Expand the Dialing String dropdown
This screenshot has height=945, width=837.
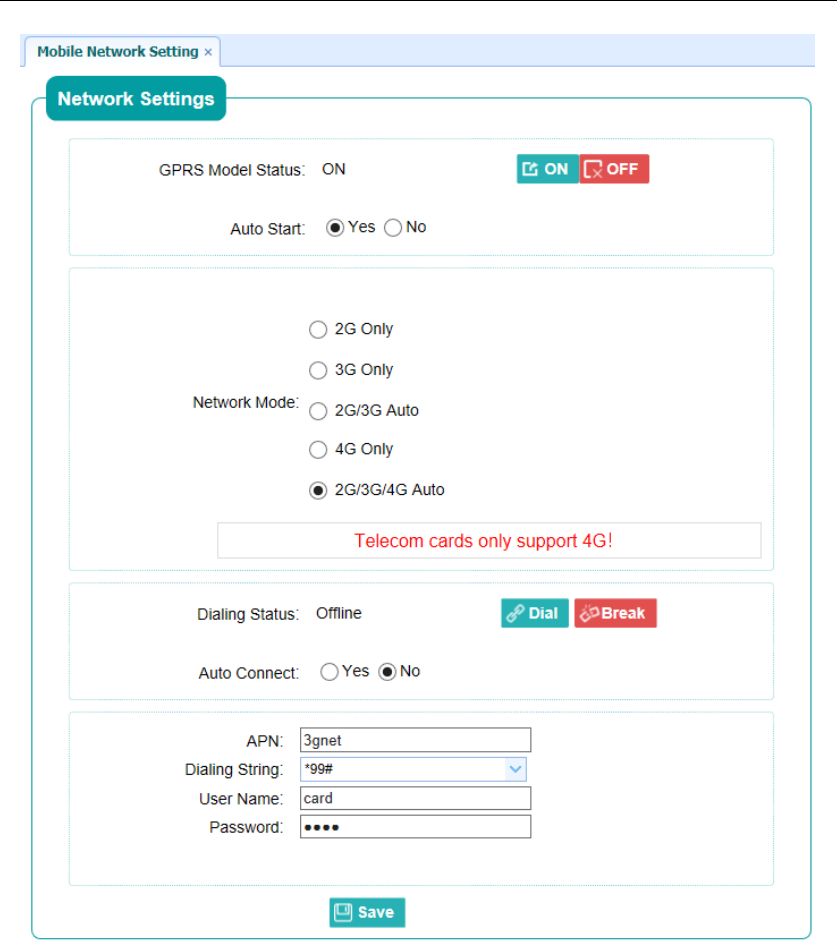(515, 769)
